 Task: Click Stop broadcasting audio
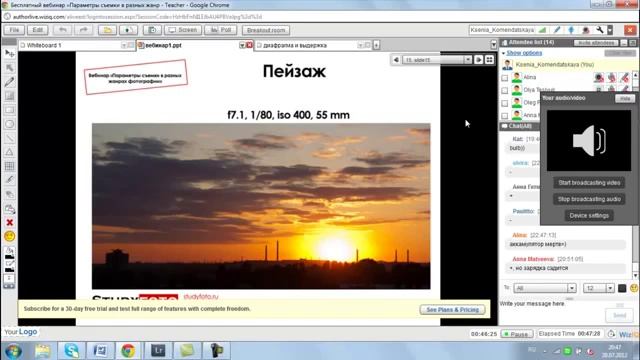point(589,199)
